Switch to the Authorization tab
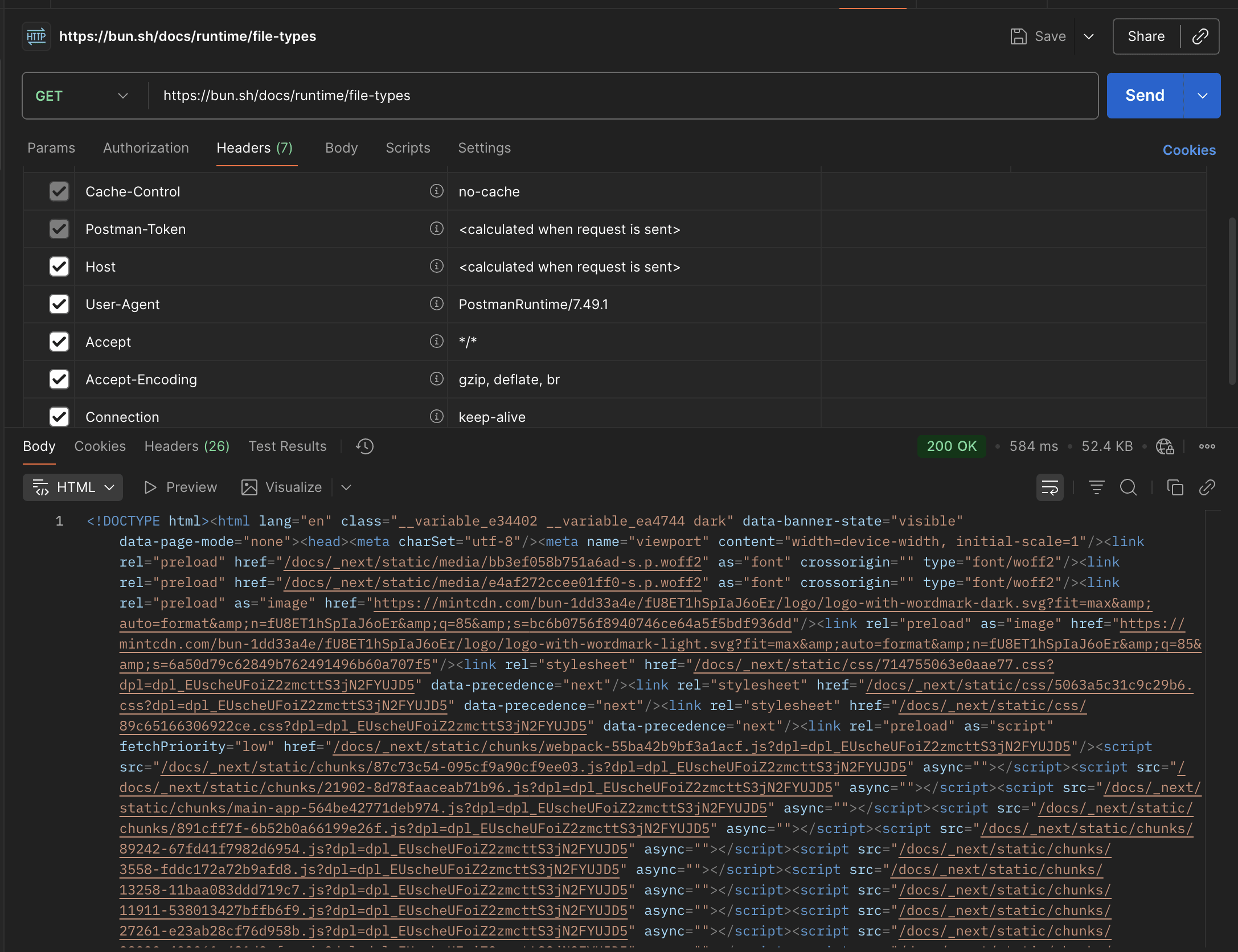 click(x=146, y=148)
